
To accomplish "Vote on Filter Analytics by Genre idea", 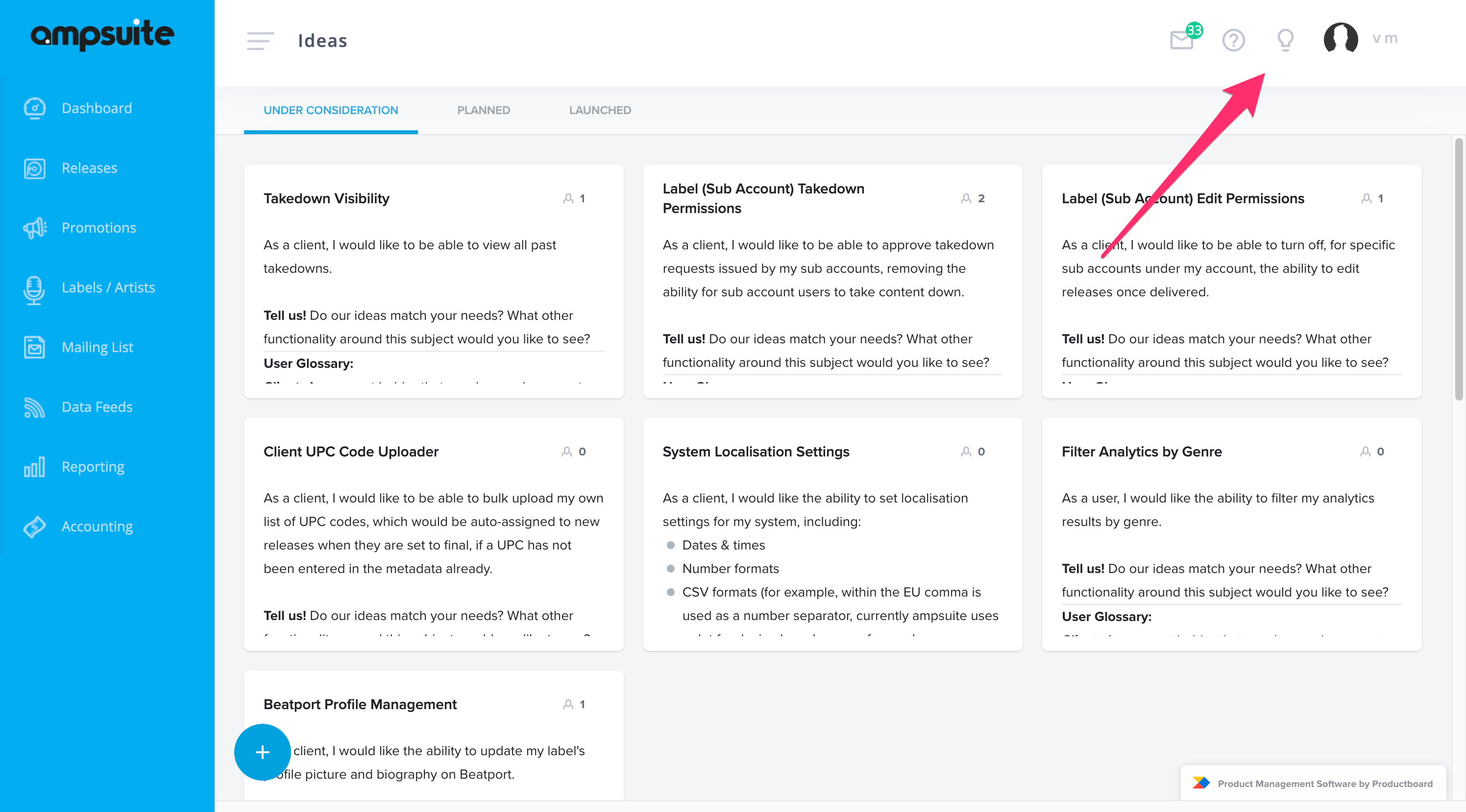I will (x=1372, y=452).
